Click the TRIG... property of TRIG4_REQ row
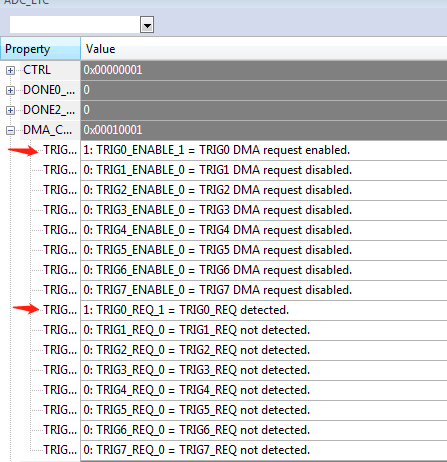This screenshot has height=462, width=447. (x=60, y=390)
